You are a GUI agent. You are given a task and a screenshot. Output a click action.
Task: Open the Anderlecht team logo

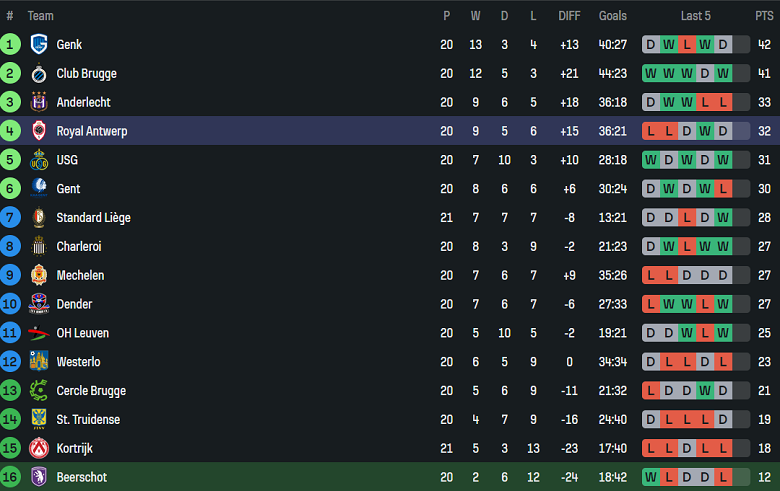(39, 102)
